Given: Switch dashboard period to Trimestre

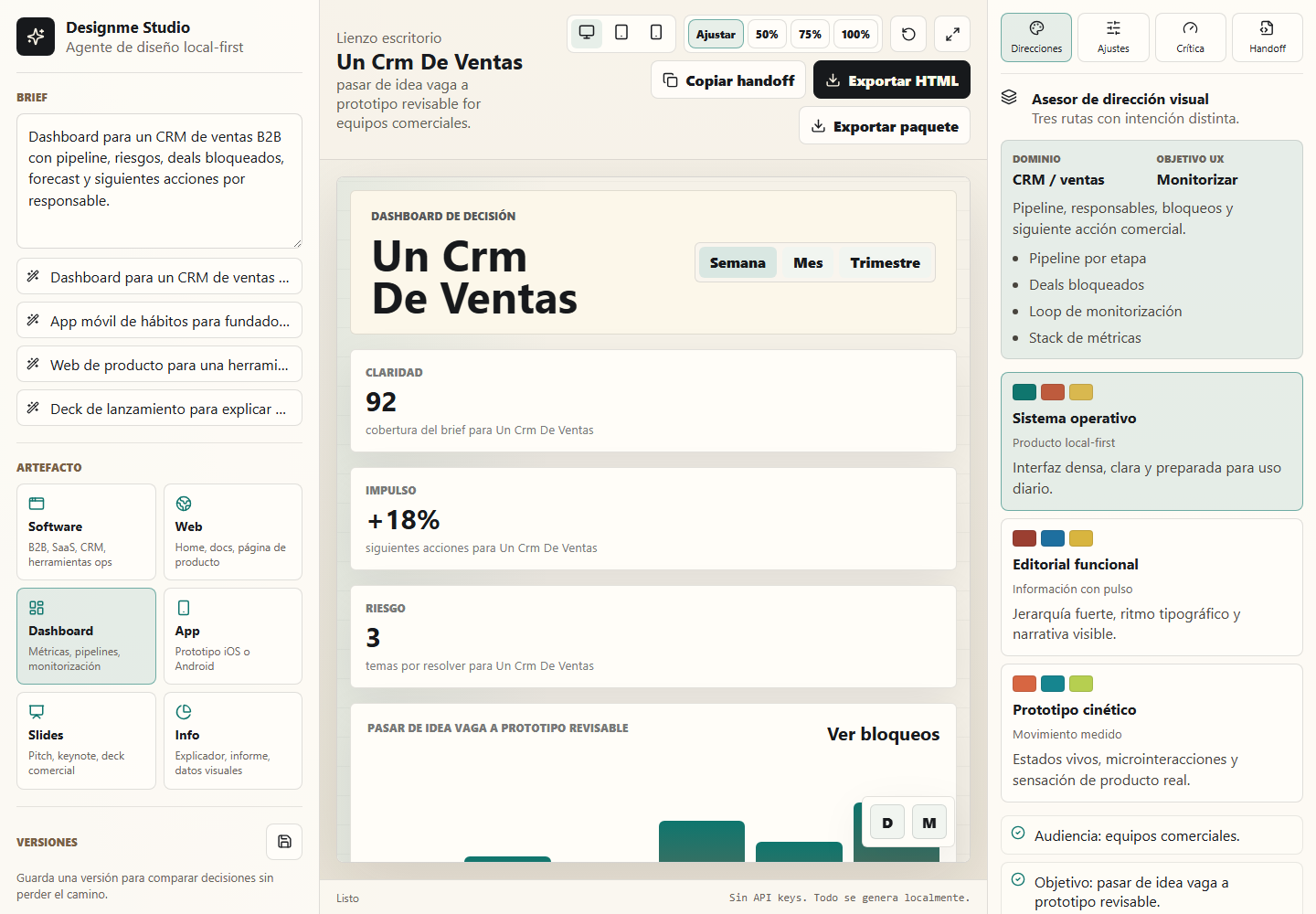Looking at the screenshot, I should [x=885, y=262].
